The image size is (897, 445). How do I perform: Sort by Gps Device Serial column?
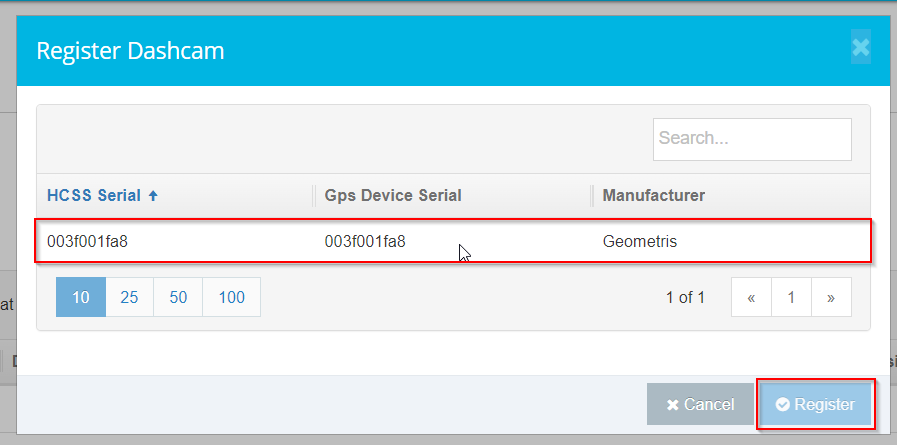(x=393, y=195)
